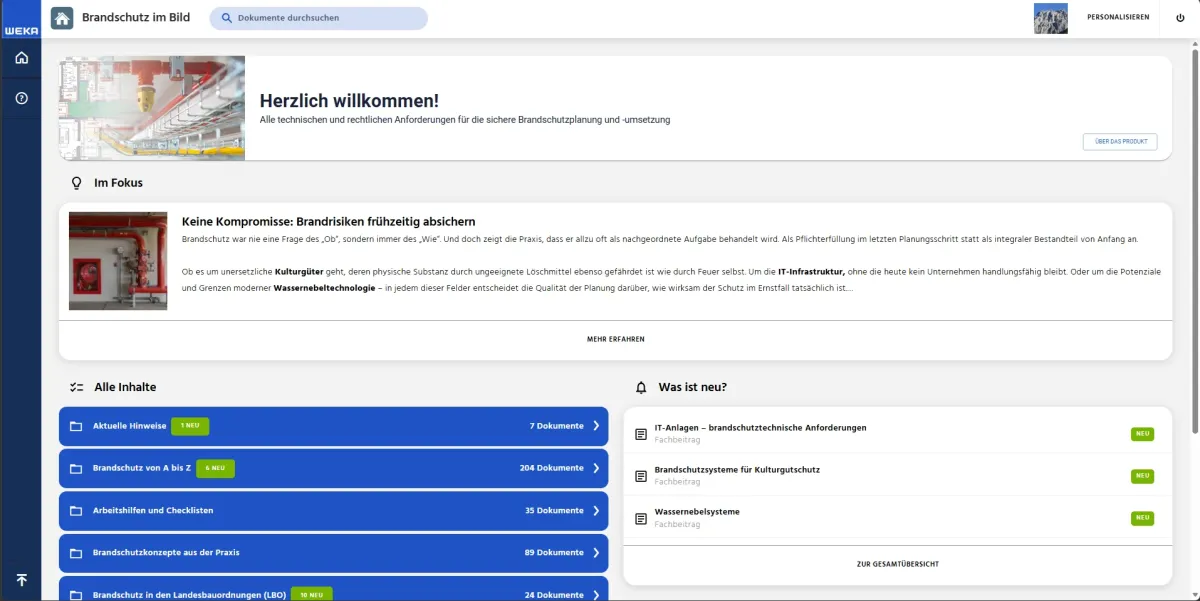Image resolution: width=1200 pixels, height=601 pixels.
Task: Open Wassernebelsysteme article
Action: [697, 512]
